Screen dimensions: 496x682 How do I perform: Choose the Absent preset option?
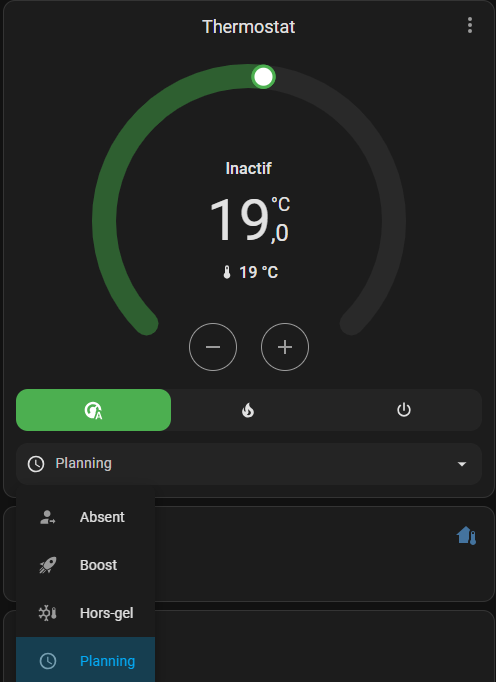point(86,517)
